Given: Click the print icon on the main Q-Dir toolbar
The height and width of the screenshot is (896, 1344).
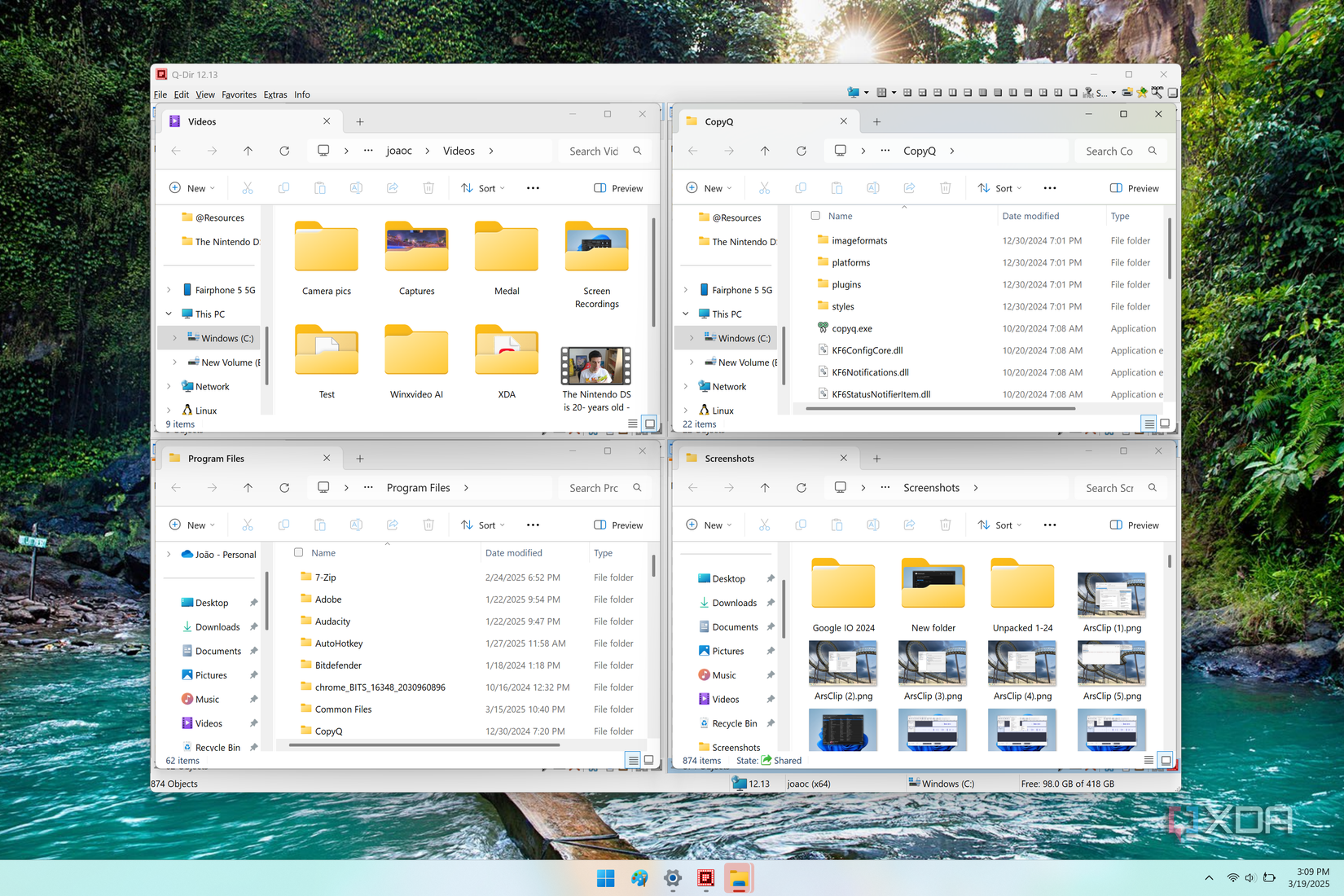Looking at the screenshot, I should 1128,92.
